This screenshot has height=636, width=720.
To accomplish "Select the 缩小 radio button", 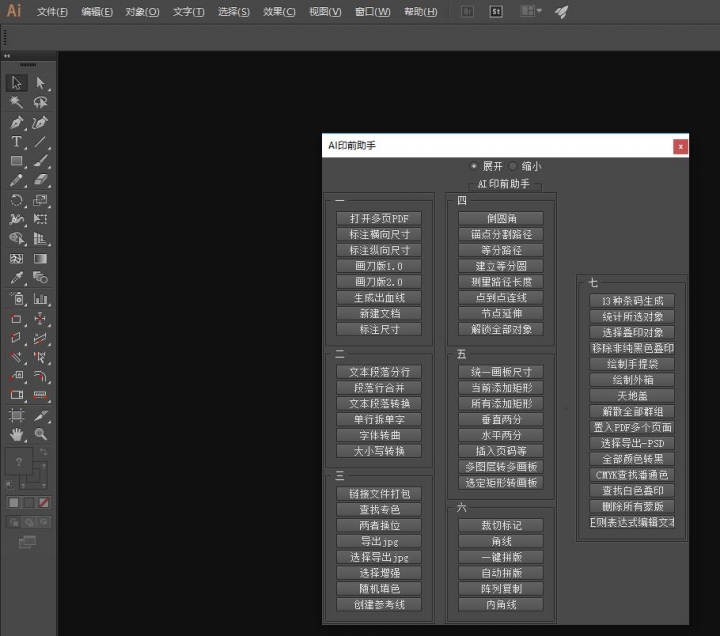I will 514,166.
